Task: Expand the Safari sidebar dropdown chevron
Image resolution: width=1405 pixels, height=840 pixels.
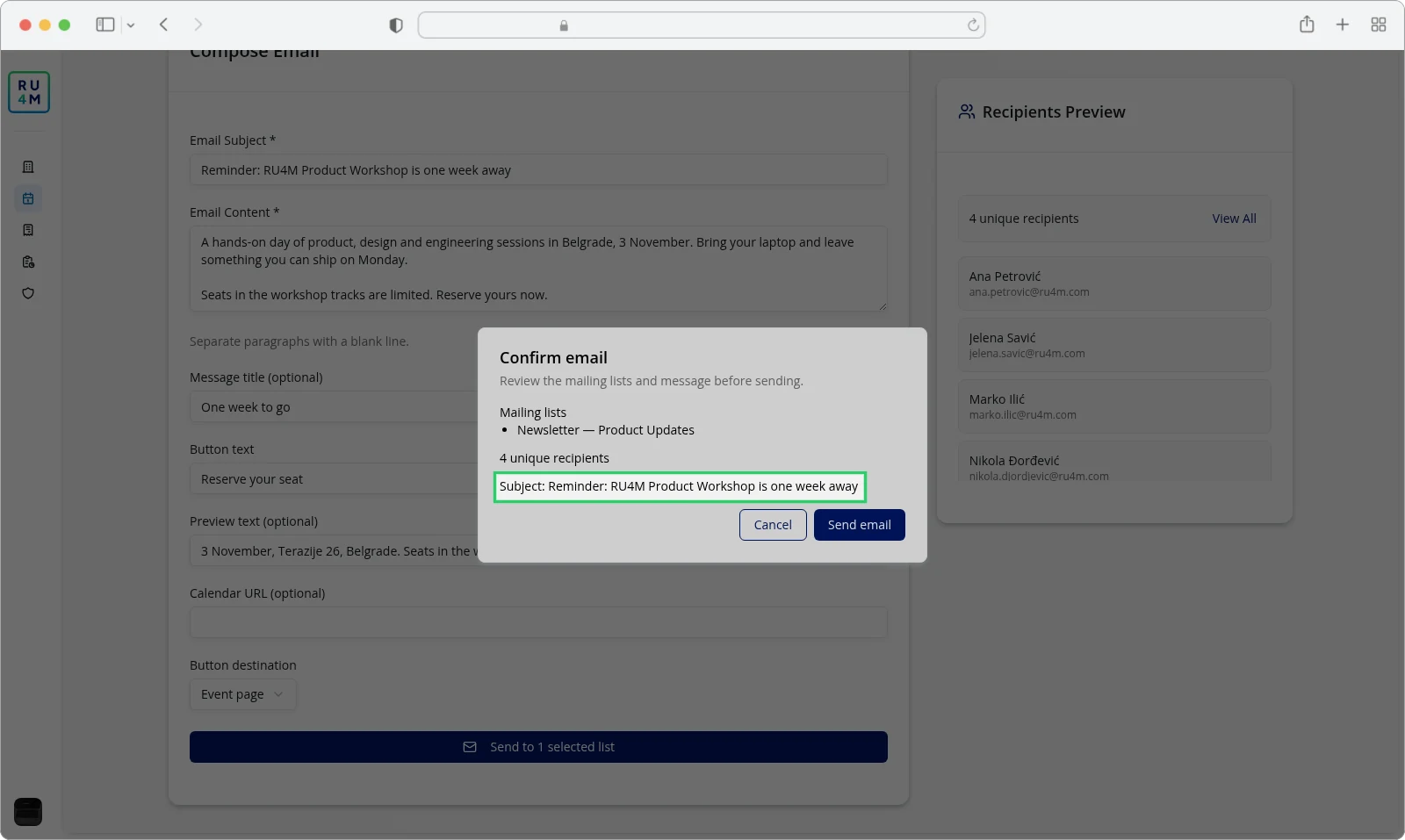Action: click(131, 25)
